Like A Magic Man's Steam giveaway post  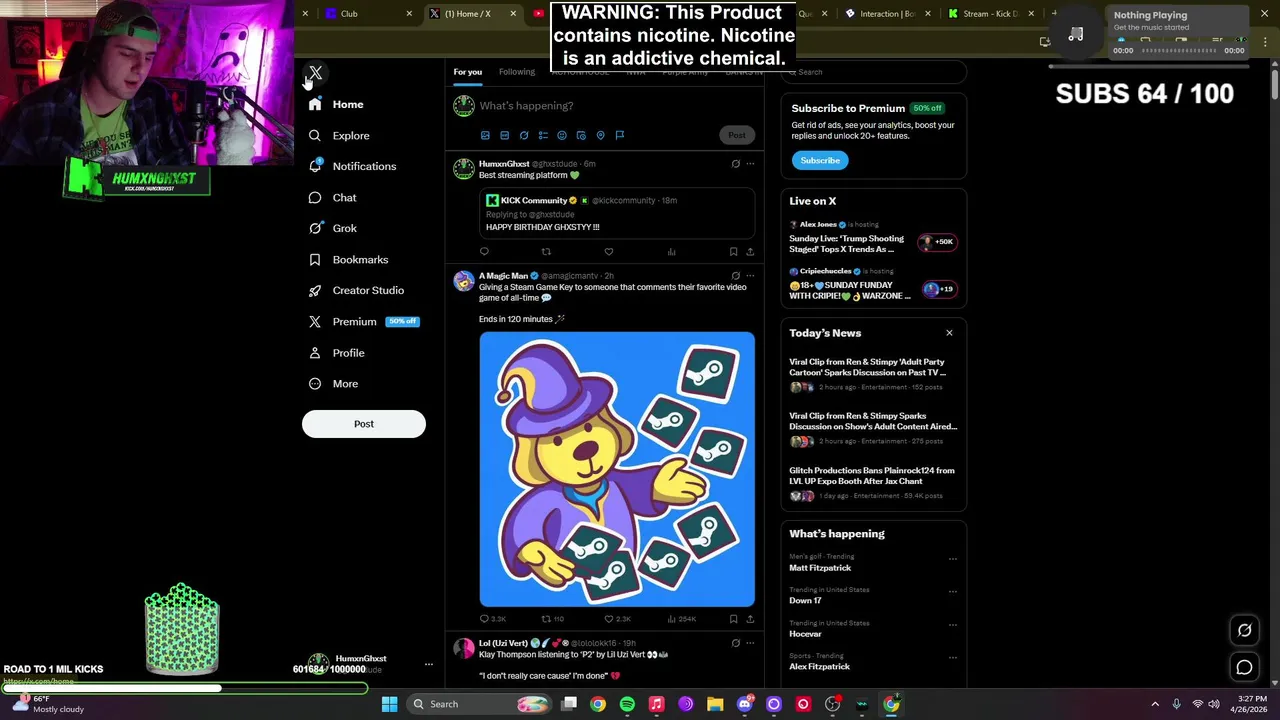616,619
